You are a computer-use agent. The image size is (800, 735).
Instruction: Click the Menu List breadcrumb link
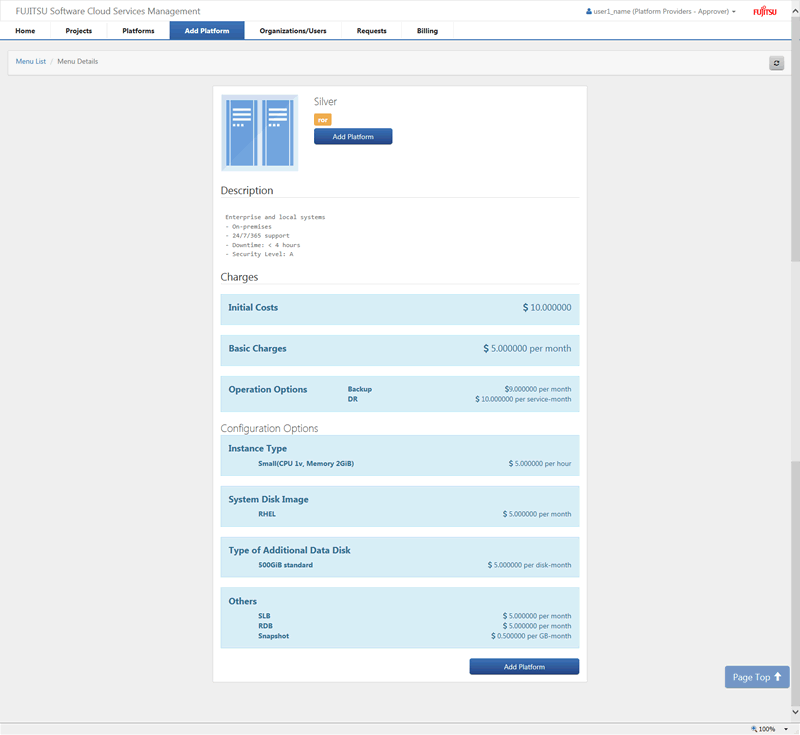[31, 61]
